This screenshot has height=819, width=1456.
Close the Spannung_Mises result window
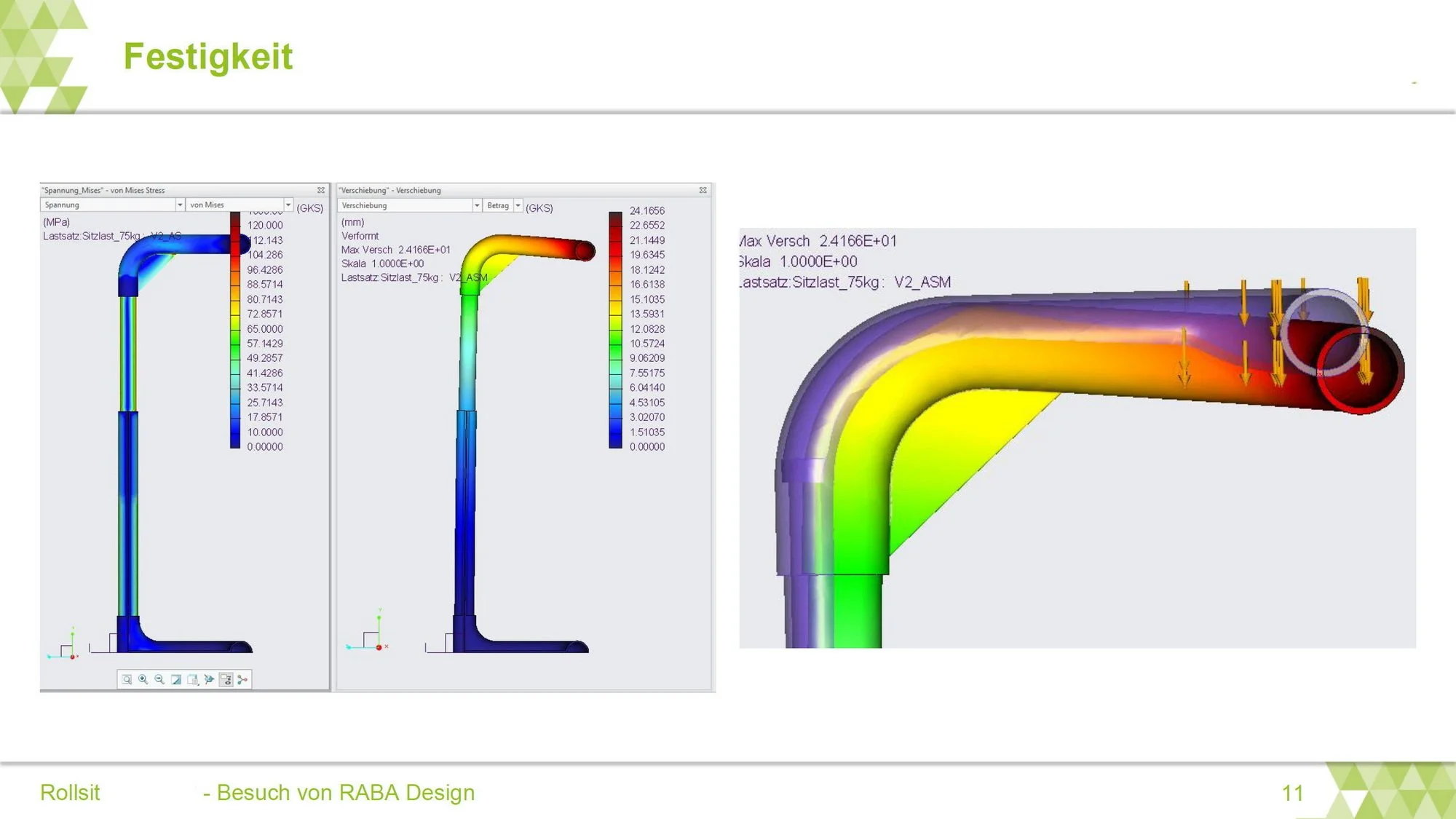click(321, 190)
